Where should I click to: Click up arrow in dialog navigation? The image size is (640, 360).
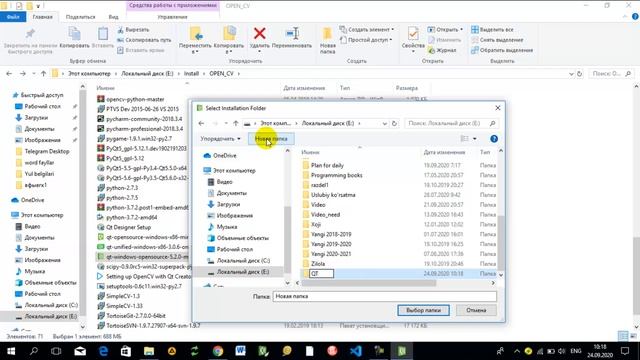pos(236,123)
